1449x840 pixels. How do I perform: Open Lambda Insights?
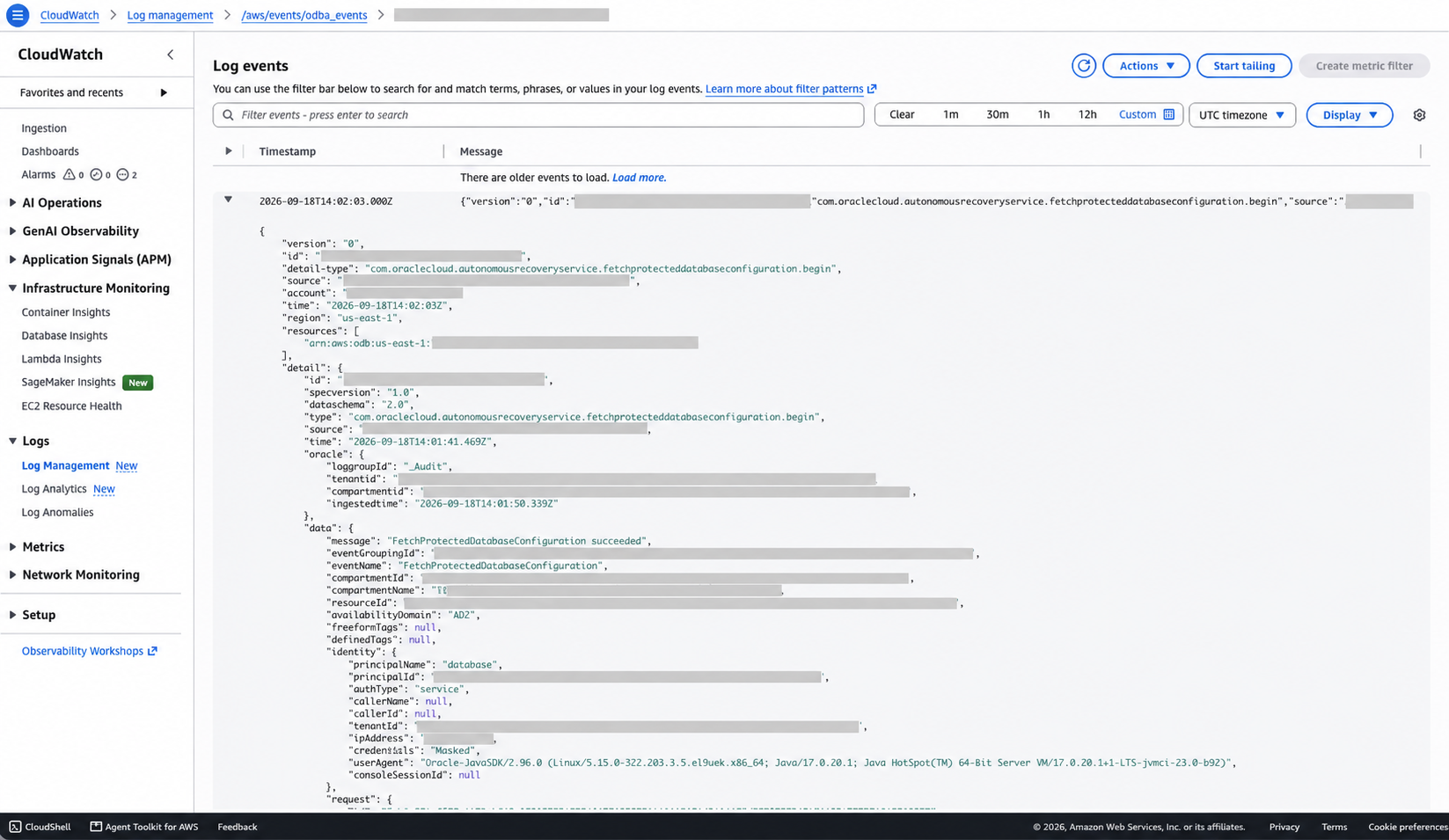62,359
